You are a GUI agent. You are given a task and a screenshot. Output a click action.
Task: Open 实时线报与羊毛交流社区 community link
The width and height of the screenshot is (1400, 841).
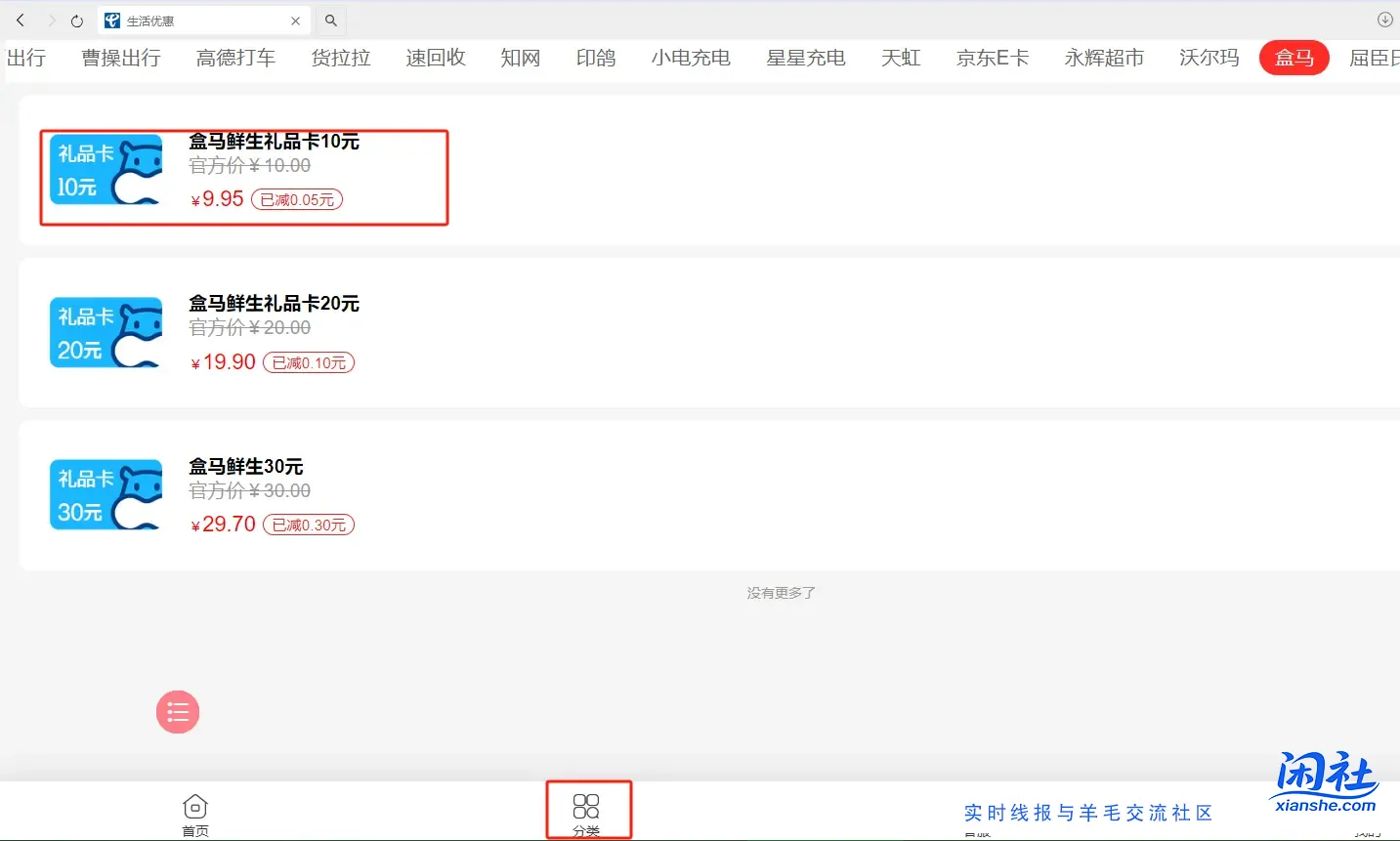tap(1087, 812)
